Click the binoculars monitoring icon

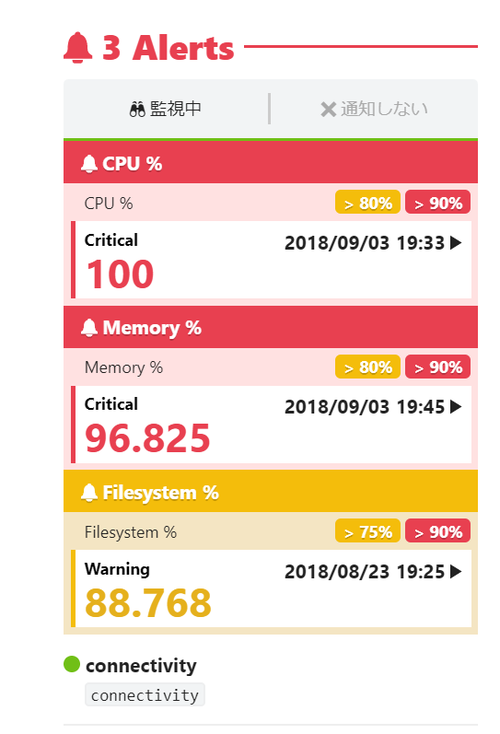coord(137,109)
